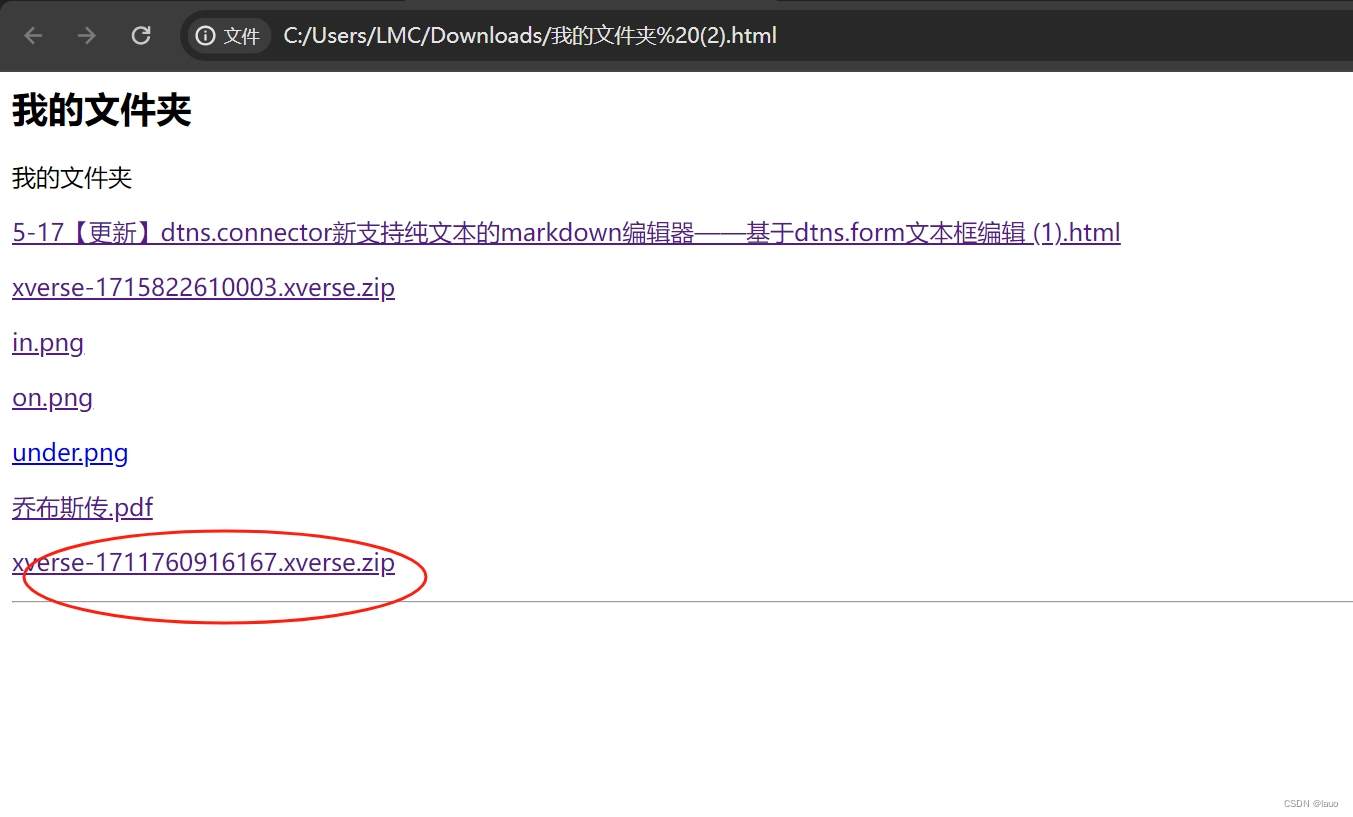1353x817 pixels.
Task: Click the browser forward arrow
Action: click(87, 36)
